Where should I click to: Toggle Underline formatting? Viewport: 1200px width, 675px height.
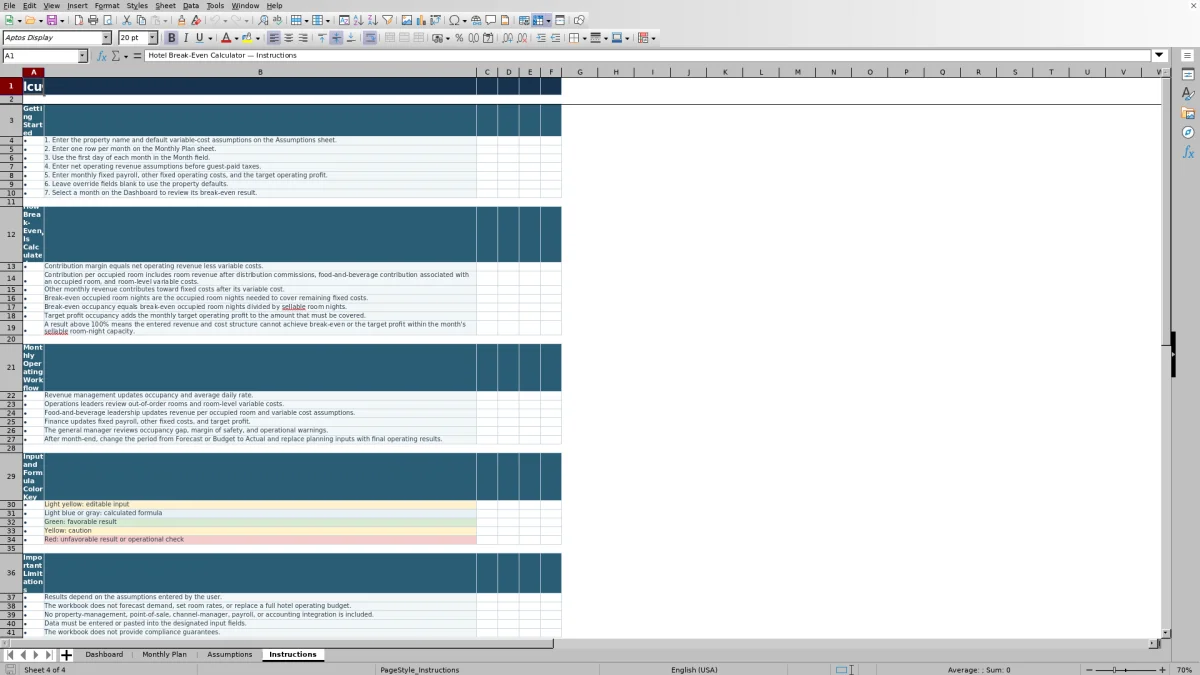pos(199,38)
